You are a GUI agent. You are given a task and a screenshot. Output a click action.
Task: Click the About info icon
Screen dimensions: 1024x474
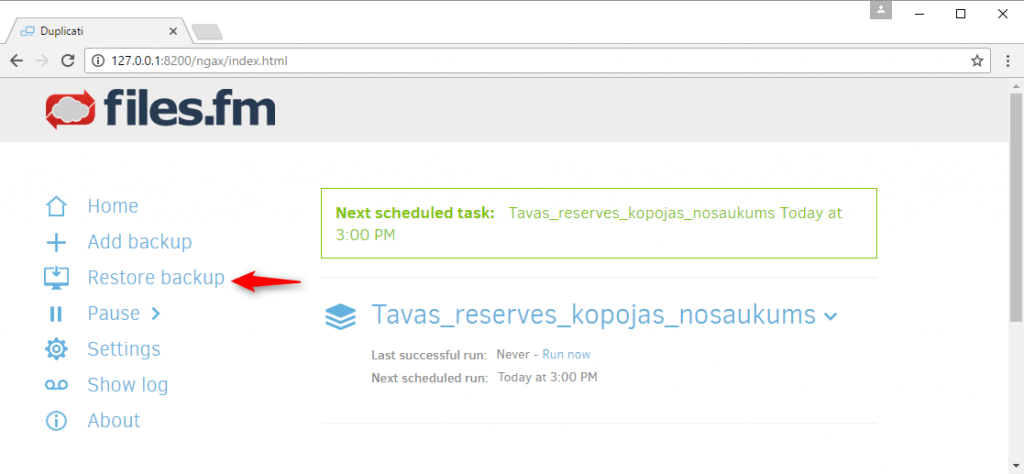coord(56,420)
